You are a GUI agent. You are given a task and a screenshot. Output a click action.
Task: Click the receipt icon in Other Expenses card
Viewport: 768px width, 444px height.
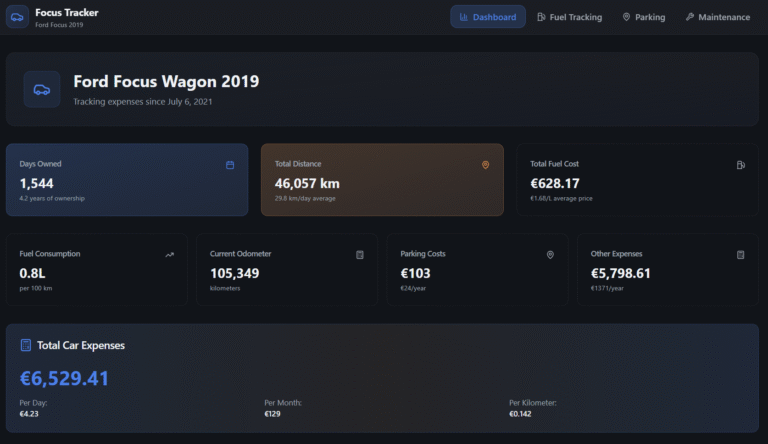[x=740, y=255]
